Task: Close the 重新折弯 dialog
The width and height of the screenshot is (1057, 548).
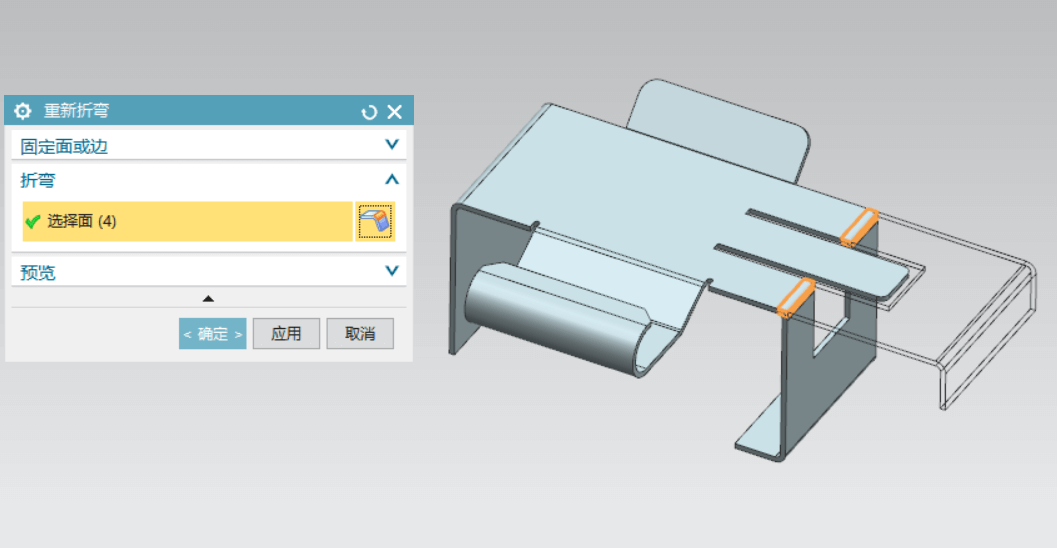Action: click(394, 112)
